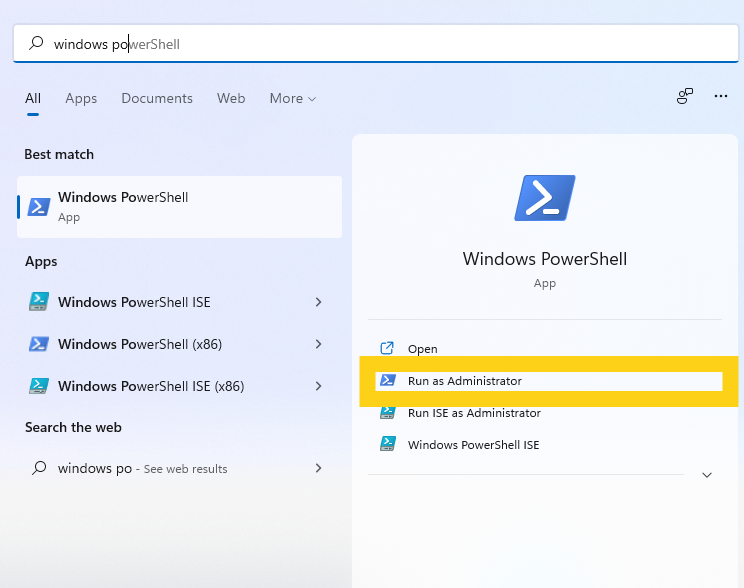Click the web search magnifier icon
Screen dimensions: 744x588
tap(39, 468)
